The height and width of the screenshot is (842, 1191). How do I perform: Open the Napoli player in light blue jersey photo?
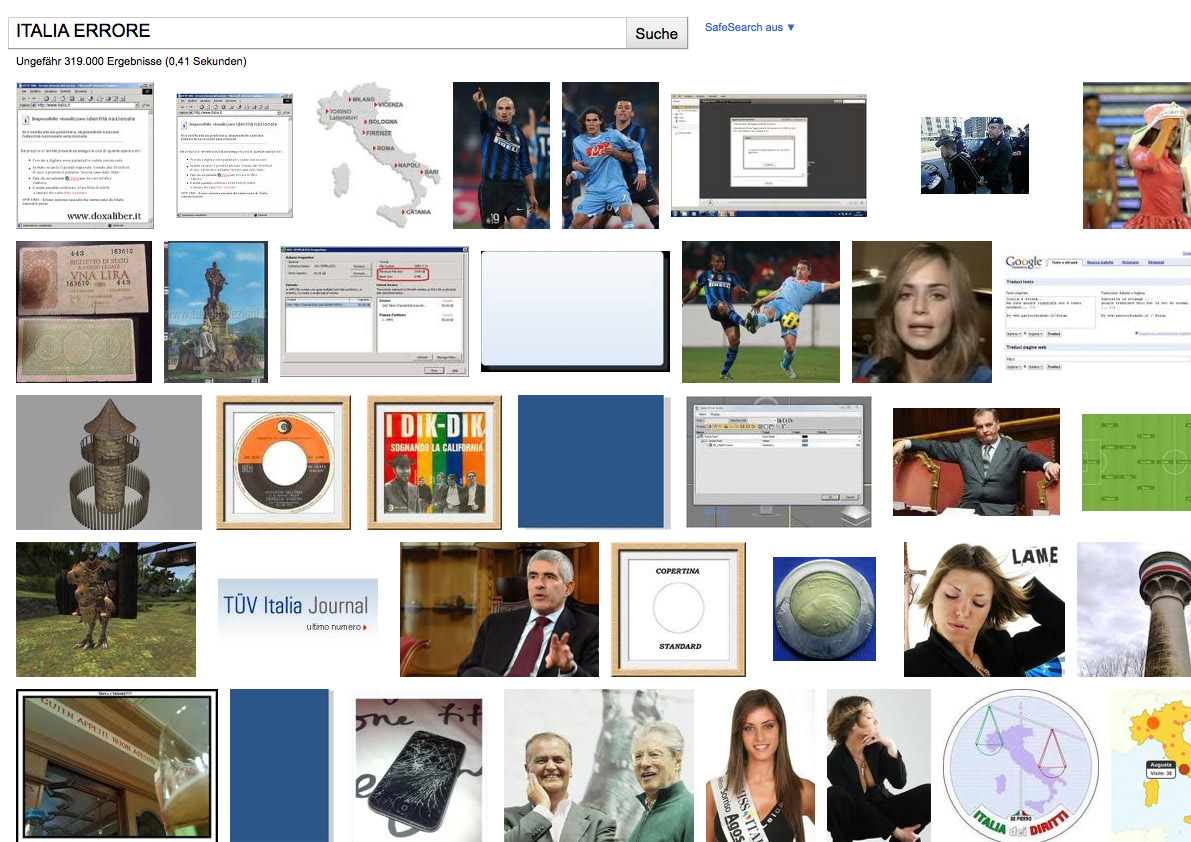tap(611, 156)
